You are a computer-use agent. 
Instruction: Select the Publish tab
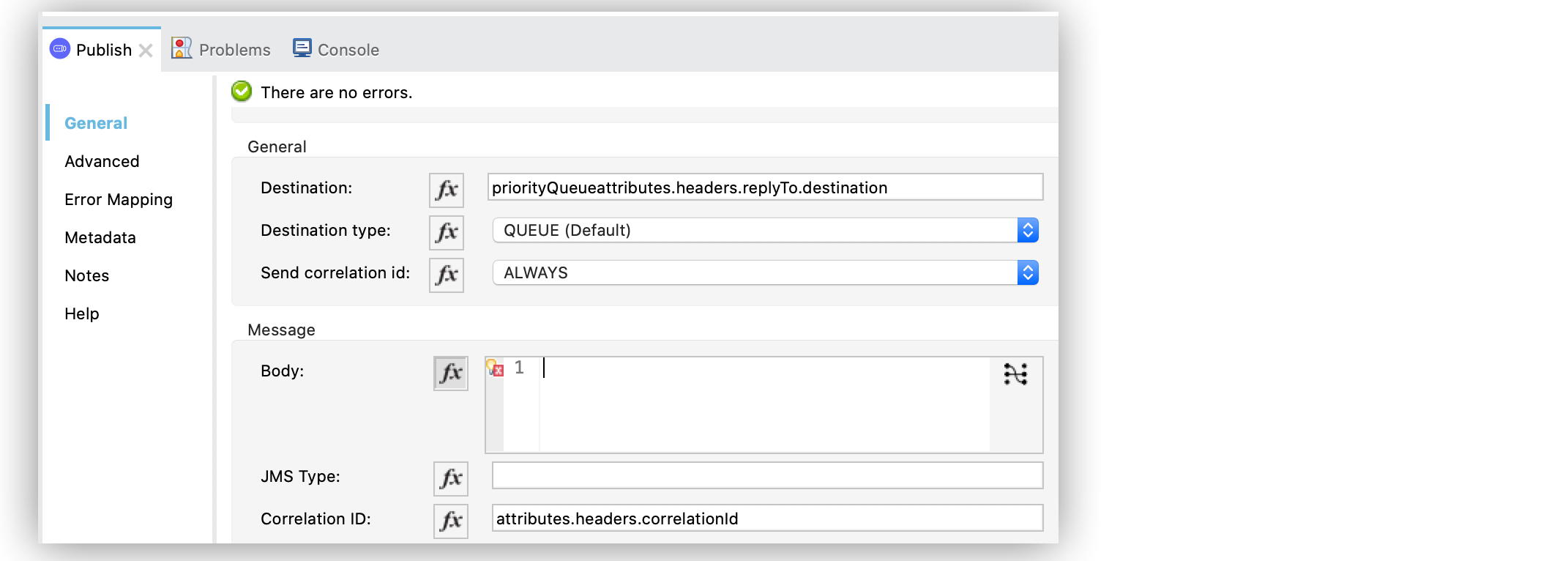tap(102, 49)
